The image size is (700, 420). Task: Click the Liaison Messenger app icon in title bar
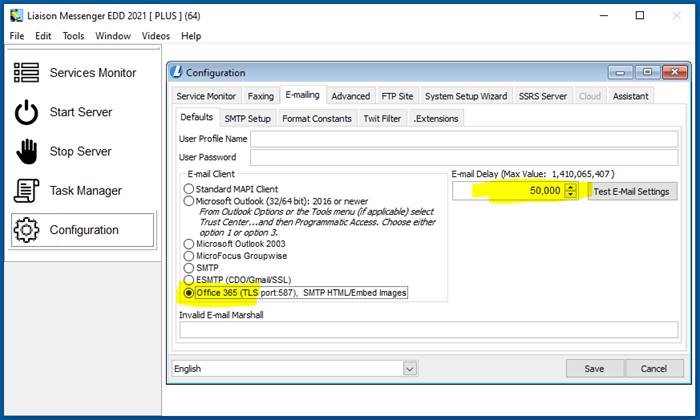click(x=17, y=16)
